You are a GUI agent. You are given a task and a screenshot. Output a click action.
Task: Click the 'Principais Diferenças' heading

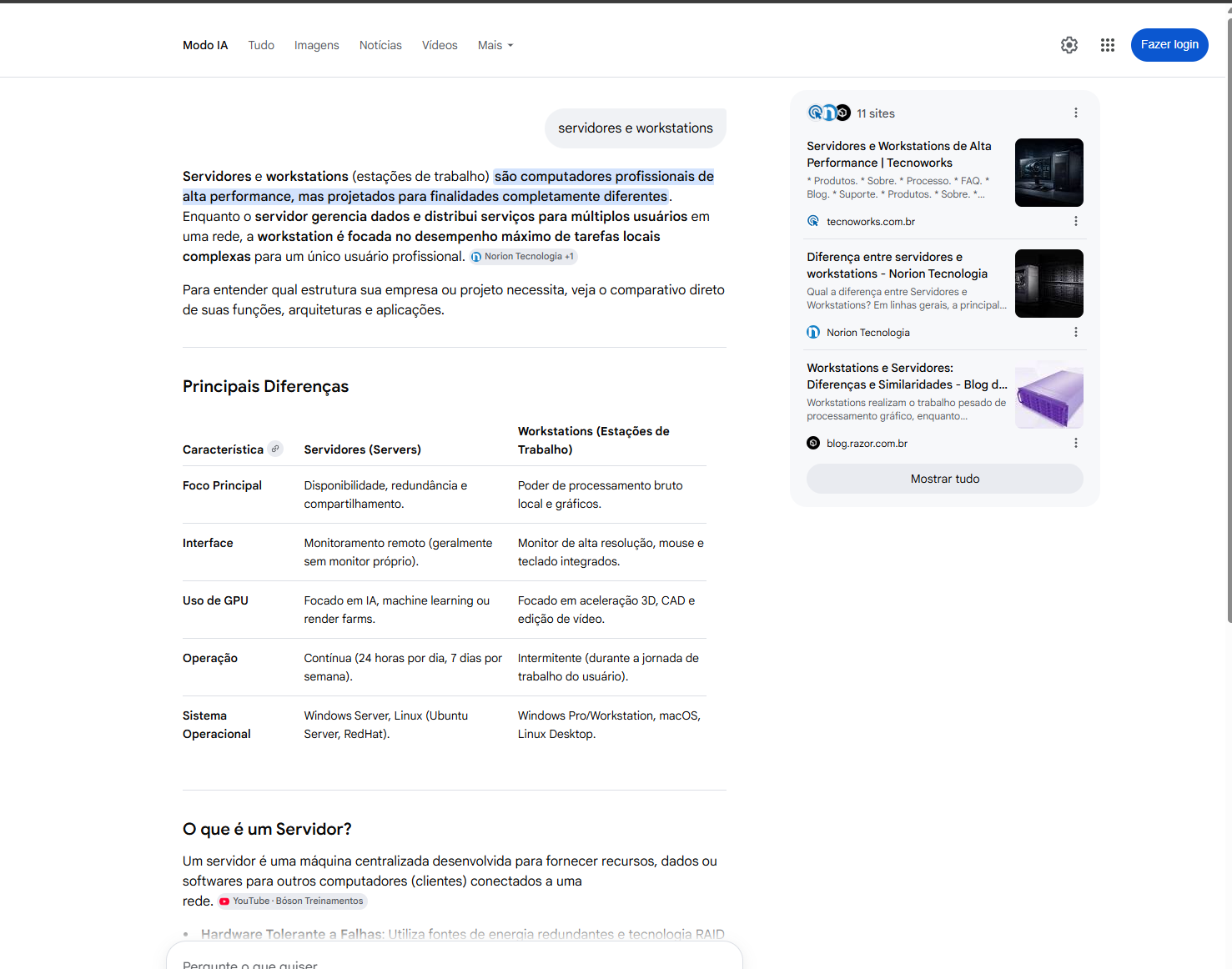coord(265,386)
